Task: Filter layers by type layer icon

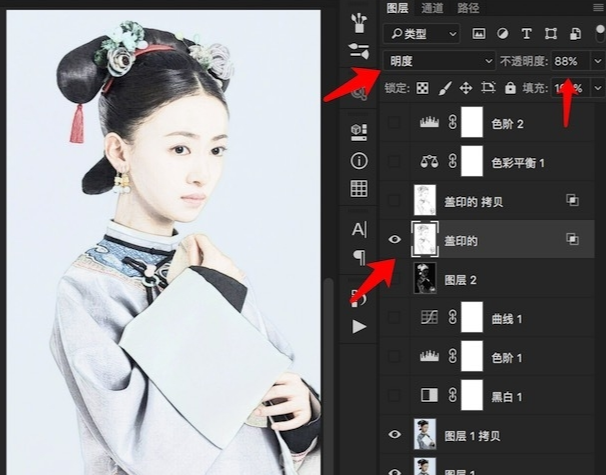Action: pyautogui.click(x=526, y=34)
